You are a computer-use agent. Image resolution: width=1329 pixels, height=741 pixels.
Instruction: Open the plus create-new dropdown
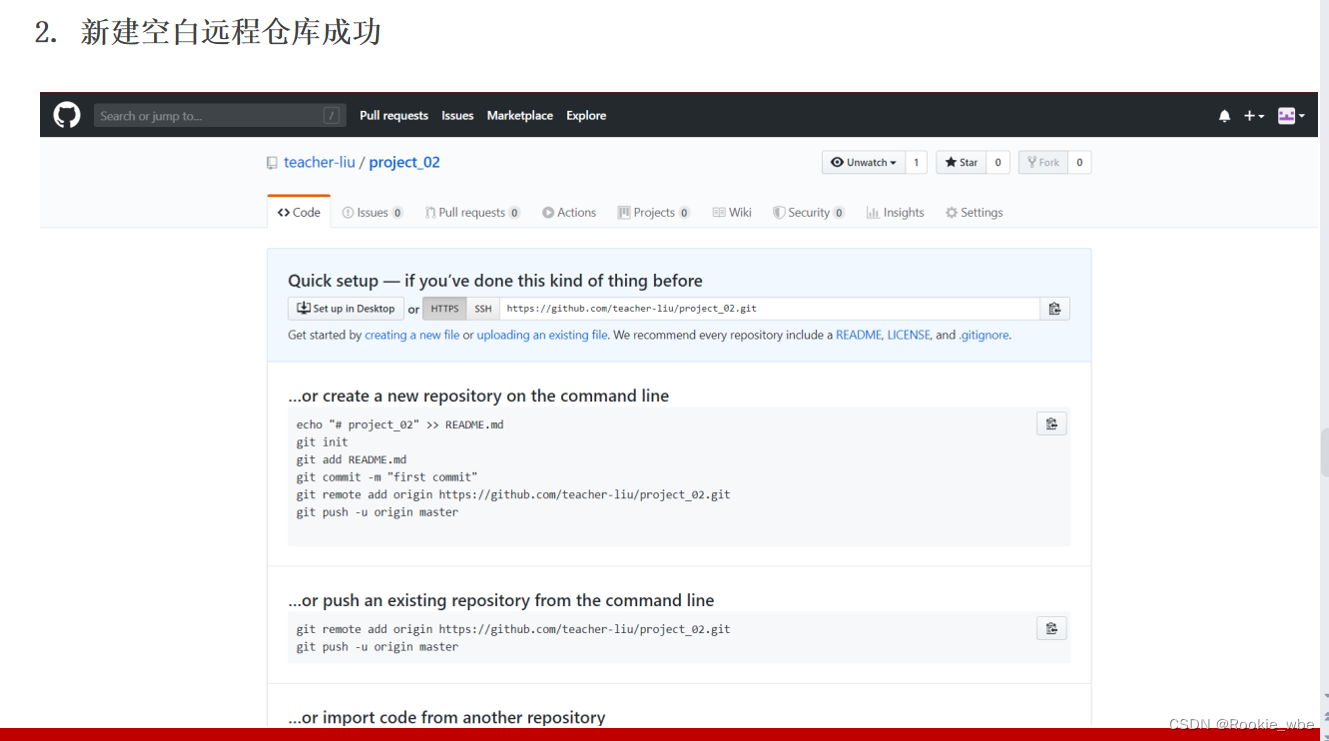click(1254, 116)
